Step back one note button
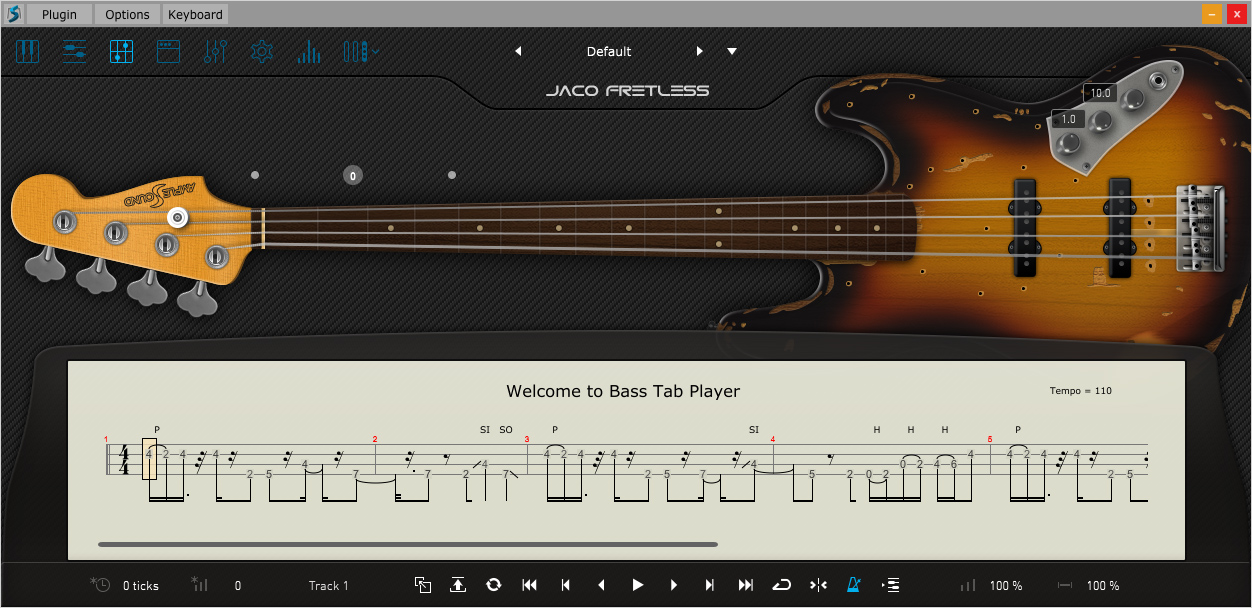The height and width of the screenshot is (608, 1252). pyautogui.click(x=601, y=585)
